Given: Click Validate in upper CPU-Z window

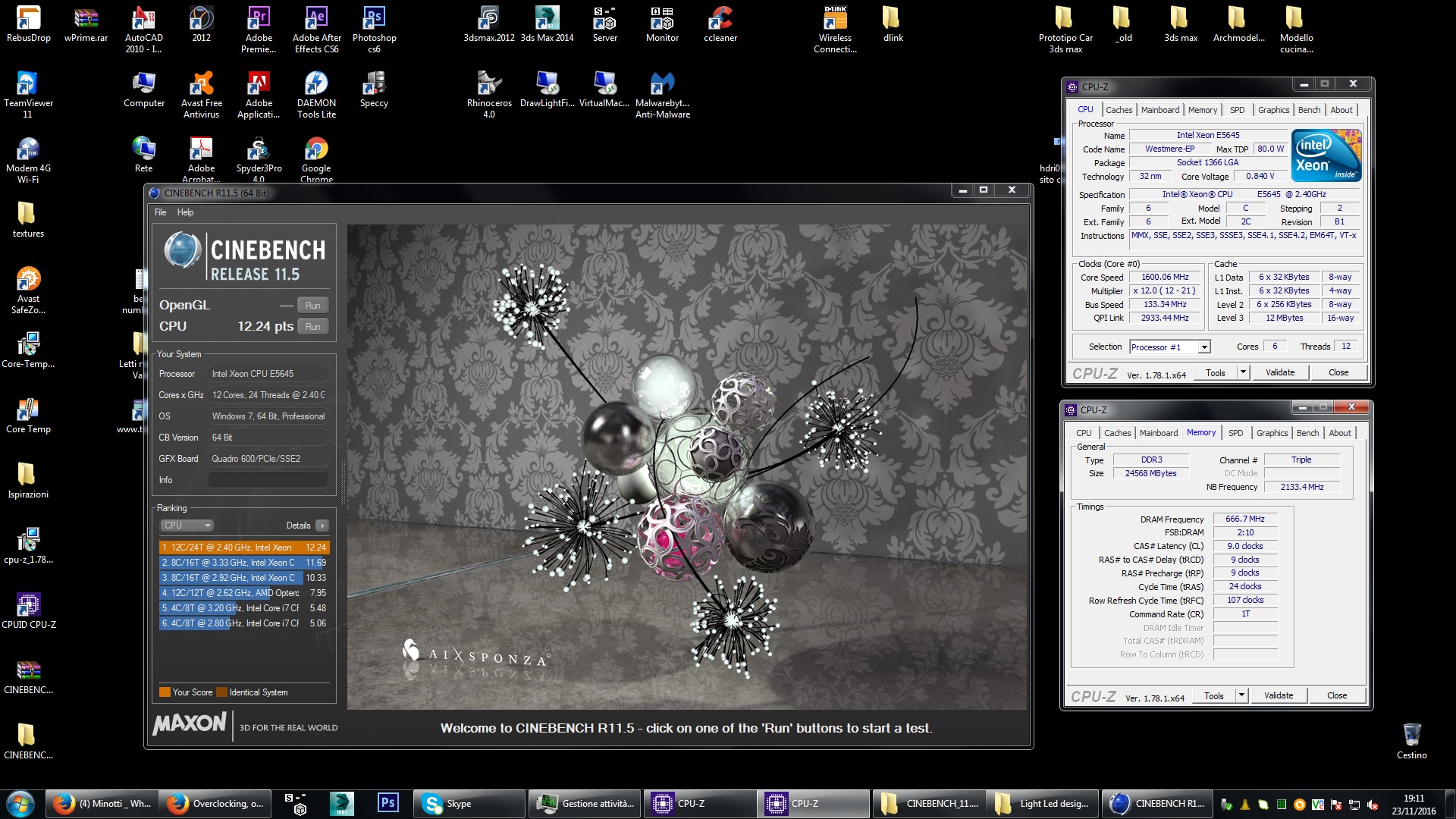Looking at the screenshot, I should 1280,372.
